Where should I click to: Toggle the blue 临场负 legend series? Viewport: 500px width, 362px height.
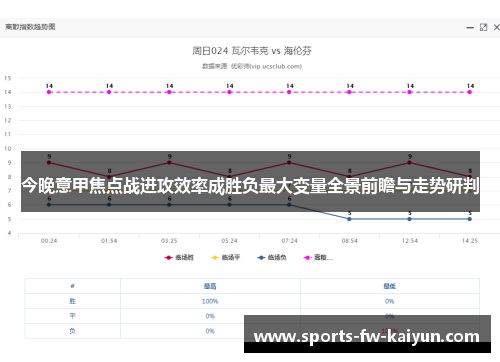pyautogui.click(x=272, y=257)
